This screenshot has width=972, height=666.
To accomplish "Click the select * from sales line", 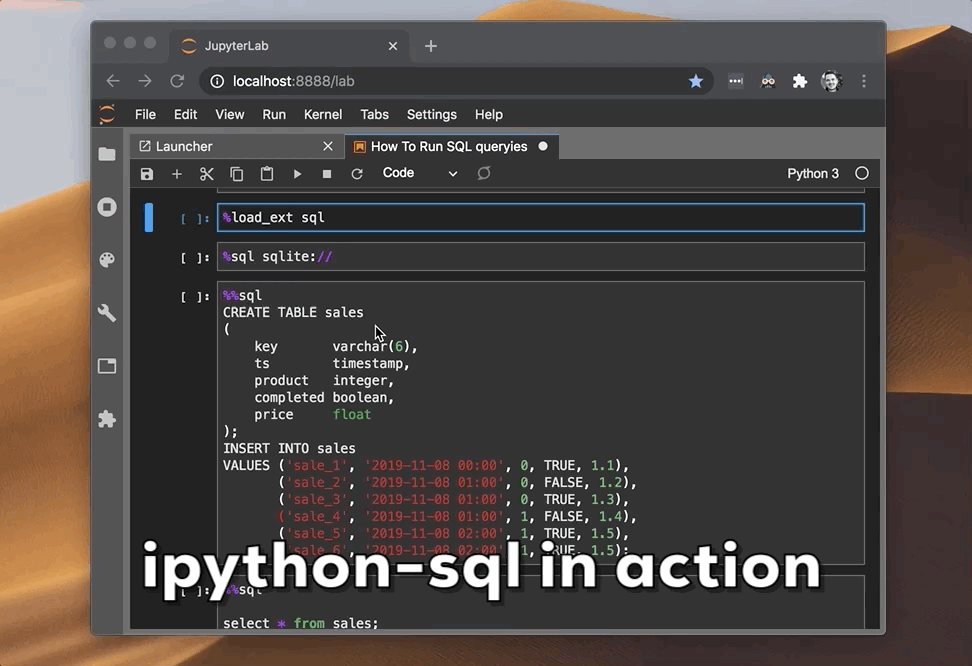I will click(301, 623).
